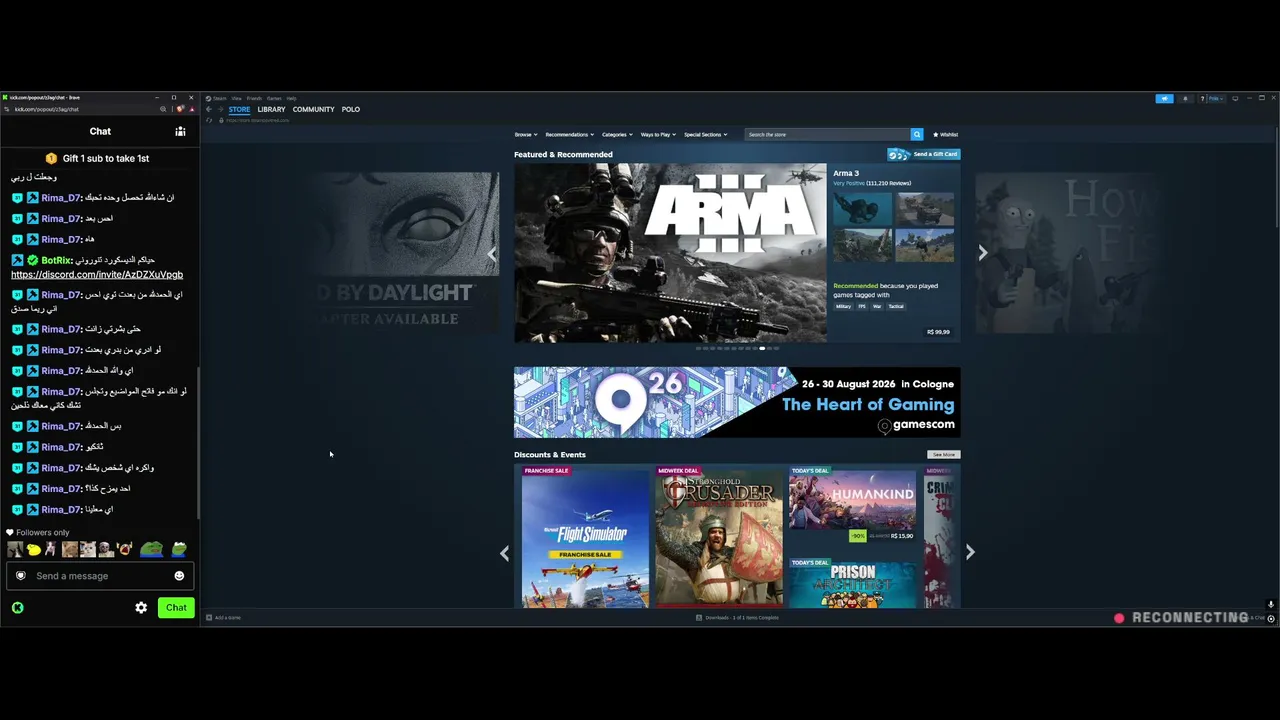Screen dimensions: 1280x720
Task: Click the shield icon in the message box
Action: (x=21, y=576)
